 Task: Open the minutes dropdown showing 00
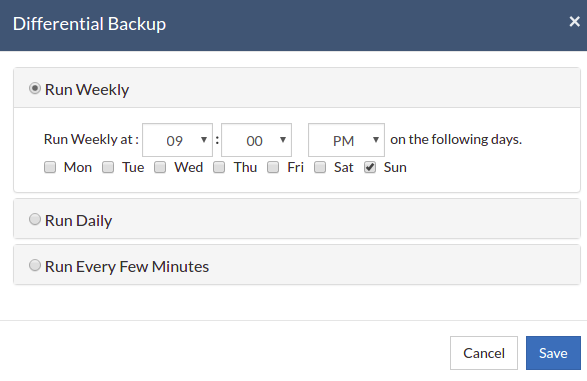[x=256, y=140]
